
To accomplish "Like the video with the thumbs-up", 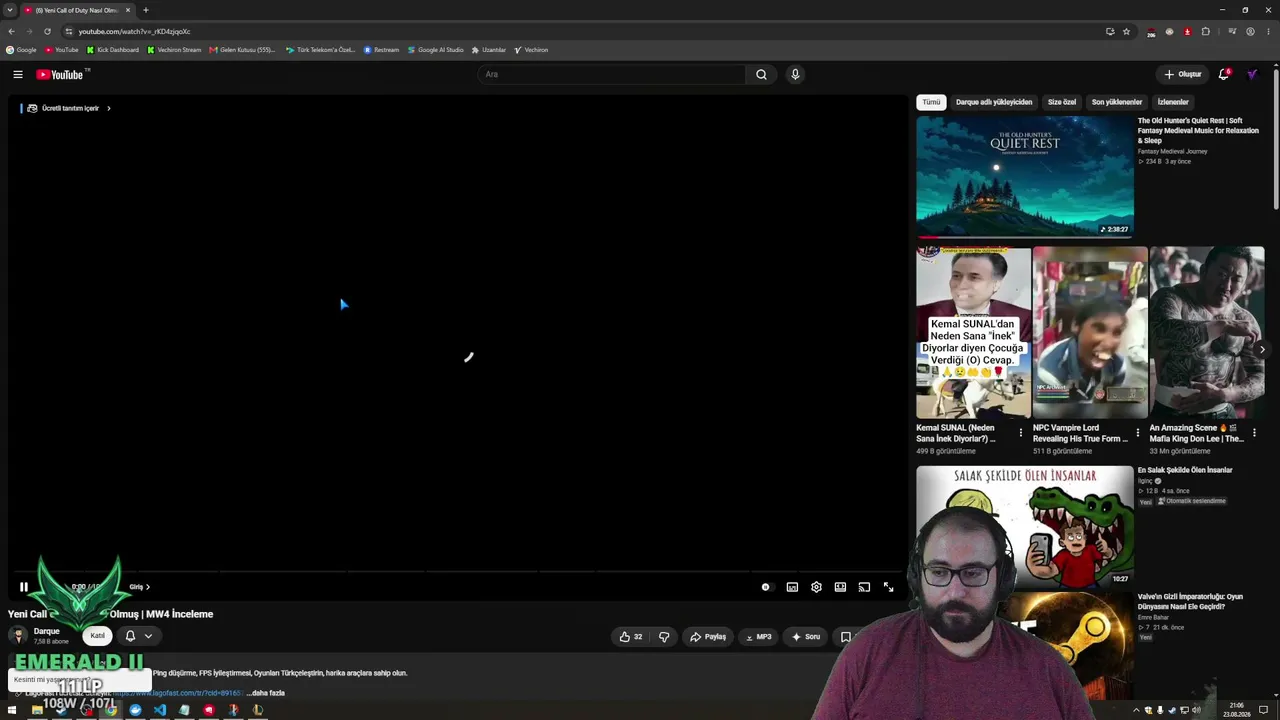I will pyautogui.click(x=631, y=636).
